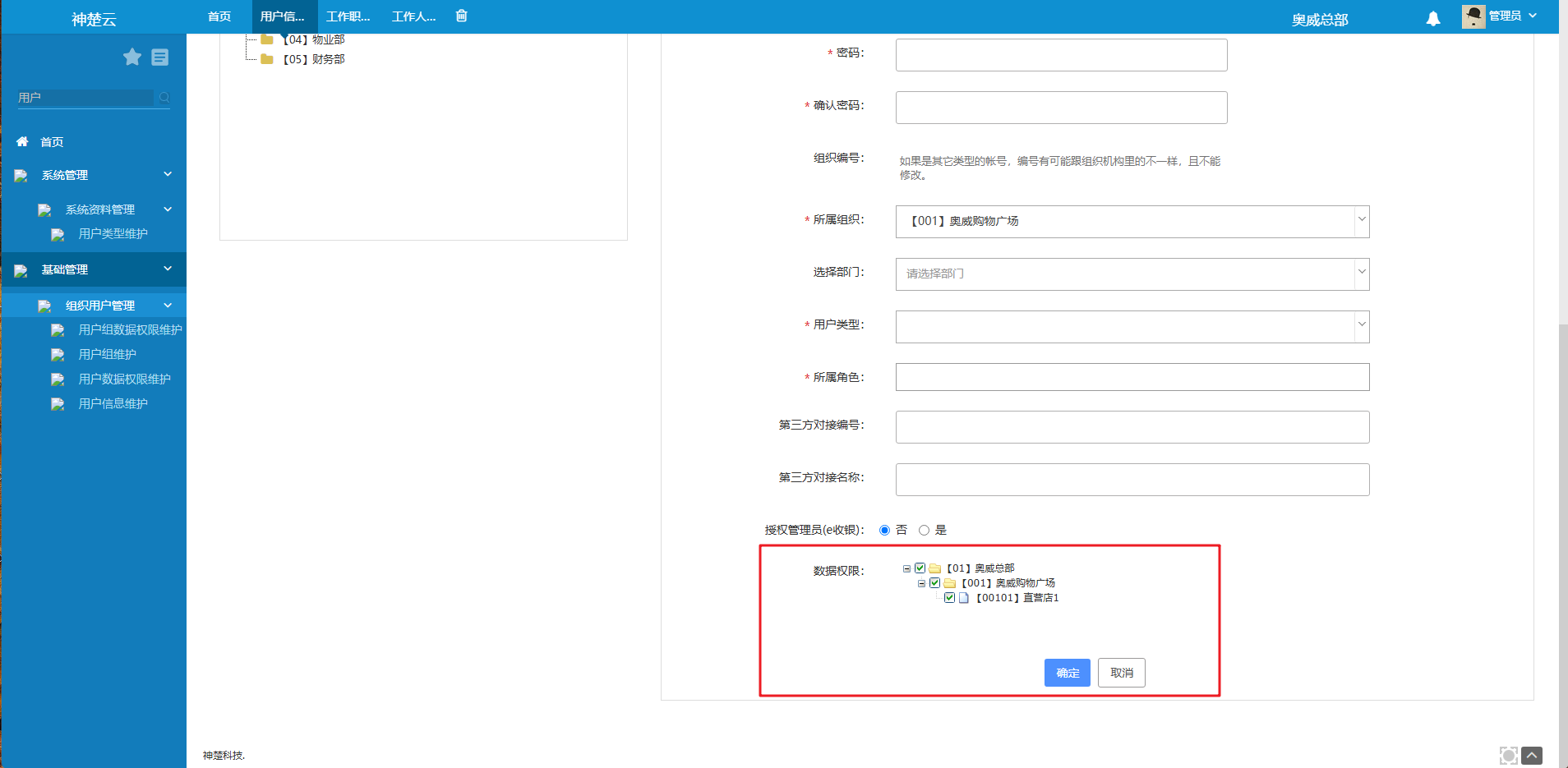Click the list menu icon beside star
Viewport: 1568px width, 768px height.
click(x=160, y=57)
